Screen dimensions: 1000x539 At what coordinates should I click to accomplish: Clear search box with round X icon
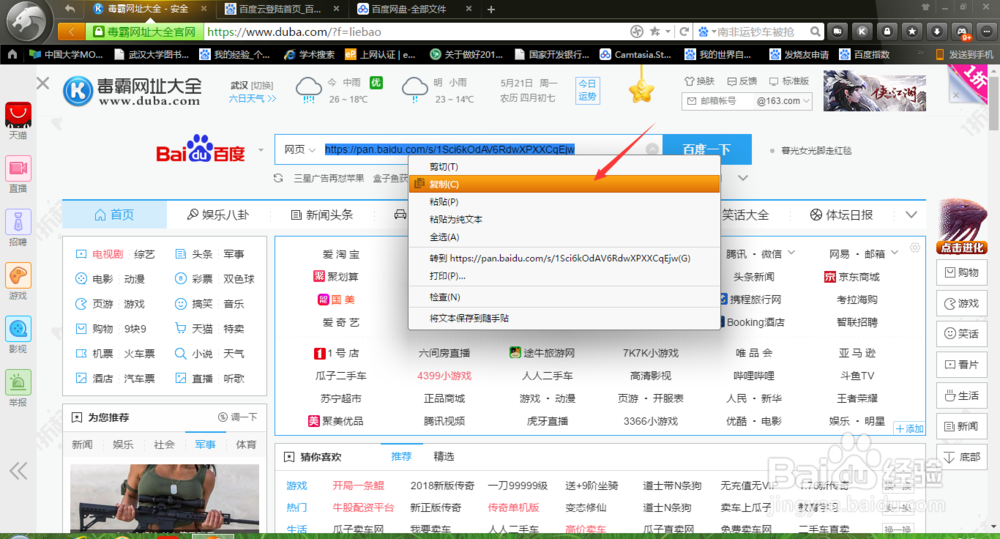652,149
